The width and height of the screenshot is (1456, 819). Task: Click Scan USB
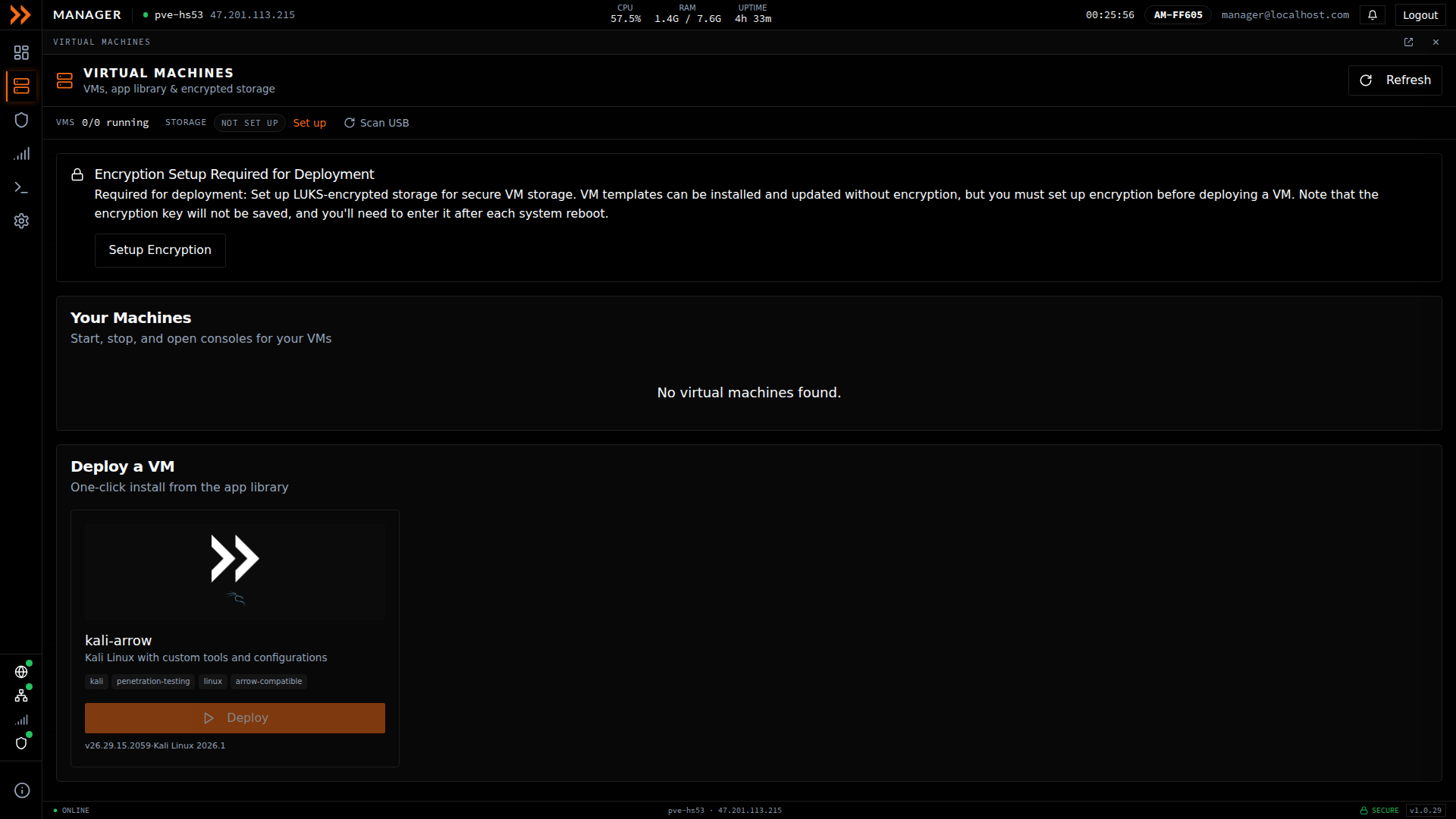coord(377,123)
